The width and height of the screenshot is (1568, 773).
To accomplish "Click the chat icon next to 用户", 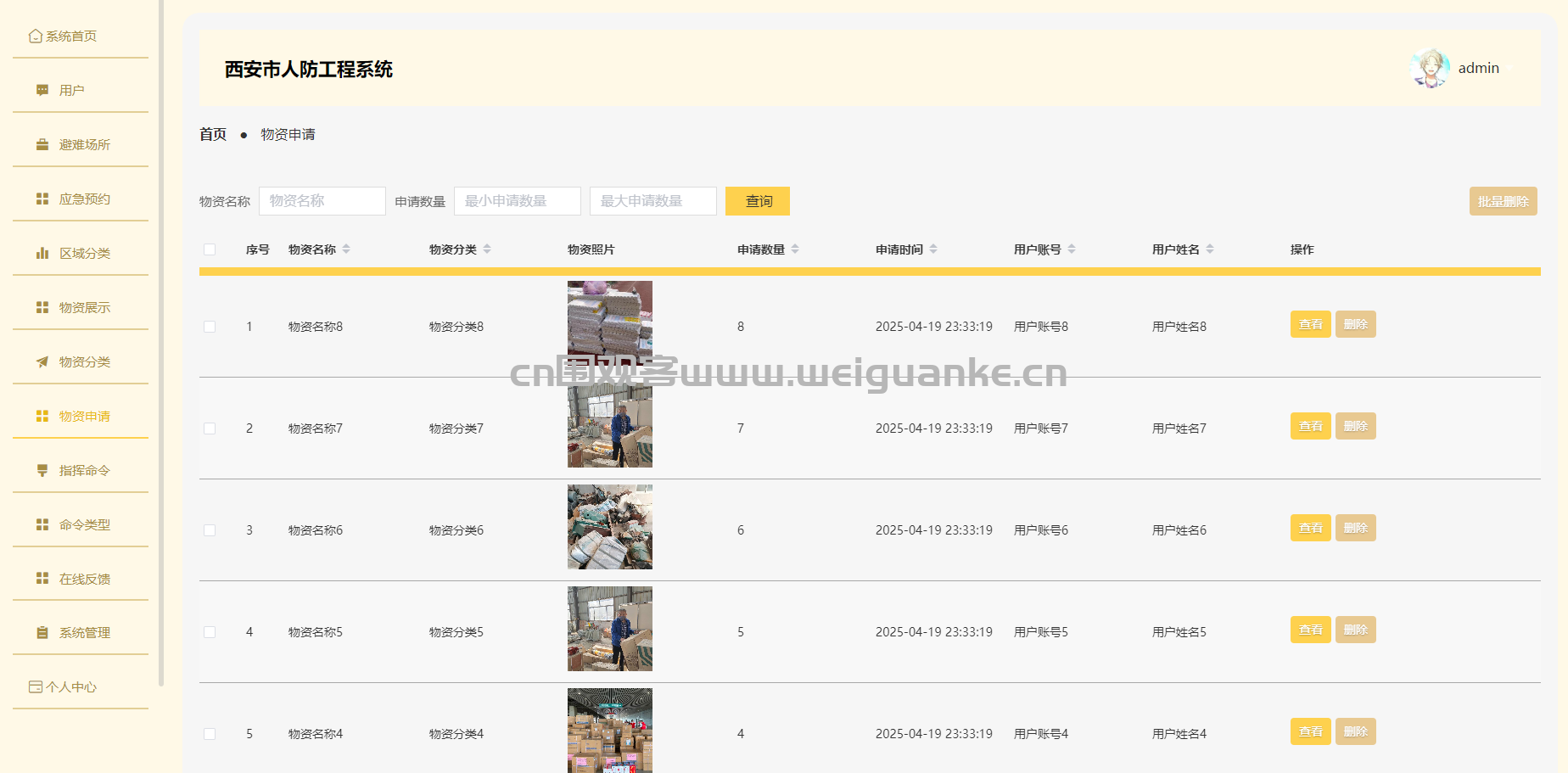I will (42, 91).
